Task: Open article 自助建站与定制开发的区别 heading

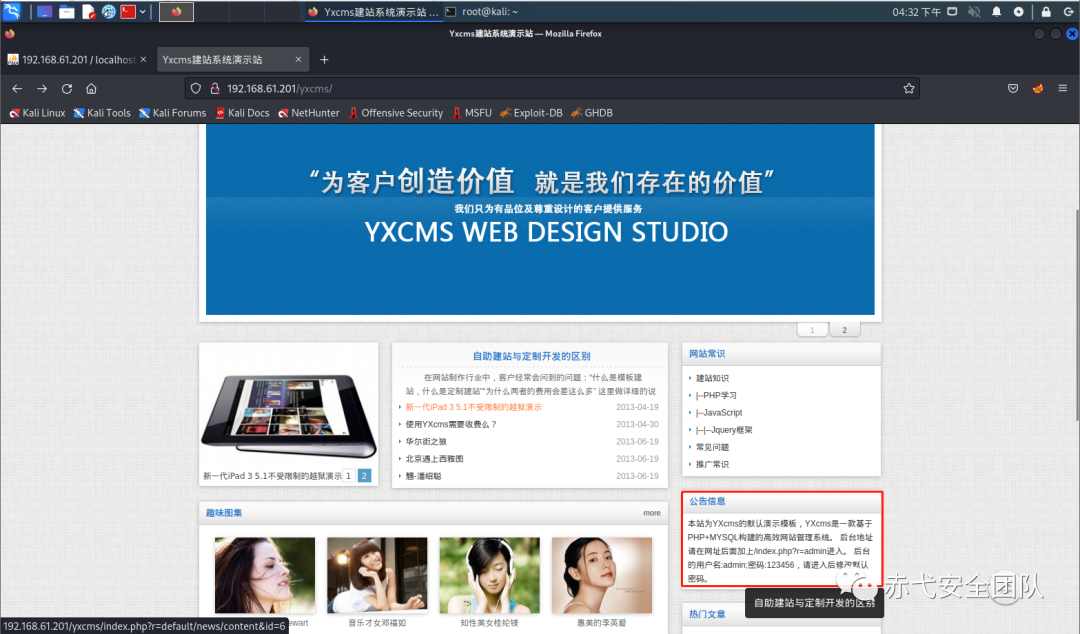Action: (531, 356)
